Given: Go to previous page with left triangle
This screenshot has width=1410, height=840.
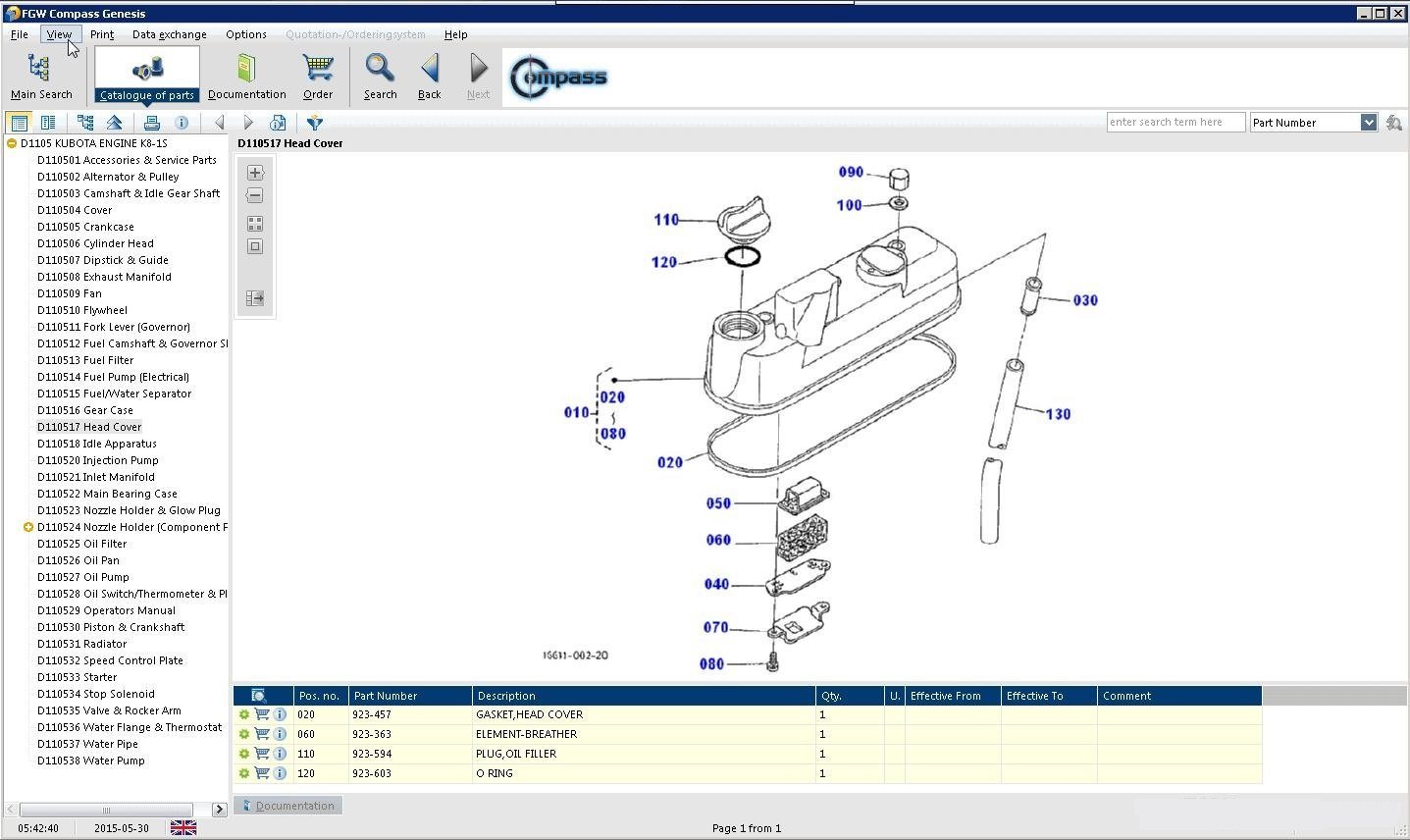Looking at the screenshot, I should pos(219,123).
